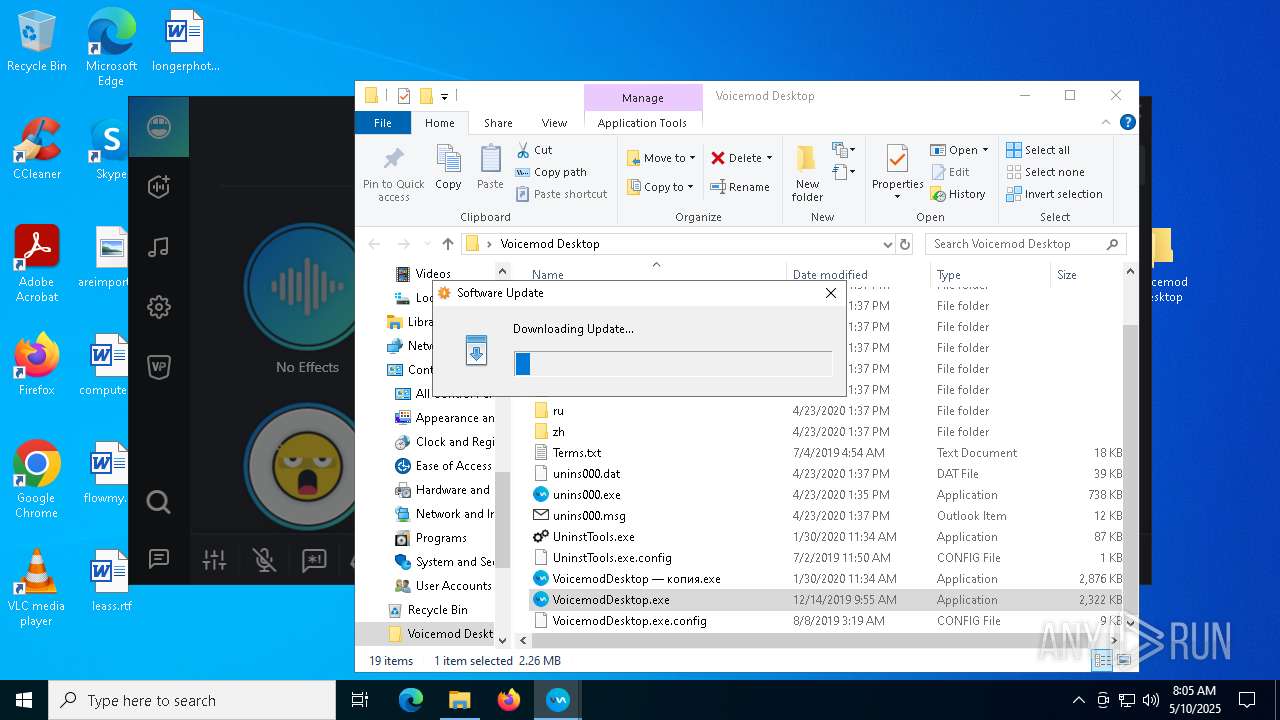The image size is (1280, 720).
Task: Open Recycle Bin in navigation tree
Action: point(427,610)
